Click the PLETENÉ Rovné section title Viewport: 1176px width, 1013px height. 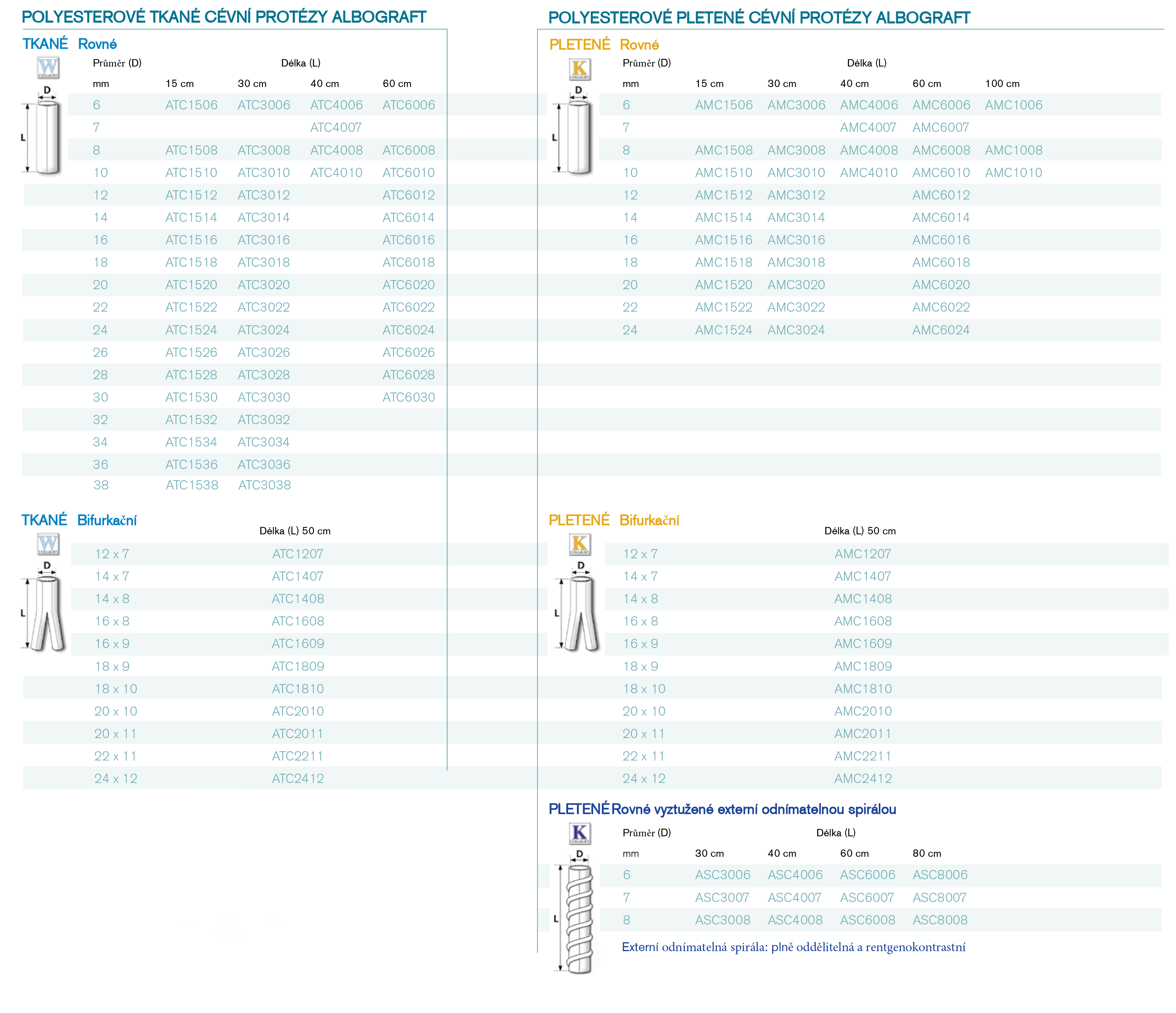pyautogui.click(x=604, y=44)
